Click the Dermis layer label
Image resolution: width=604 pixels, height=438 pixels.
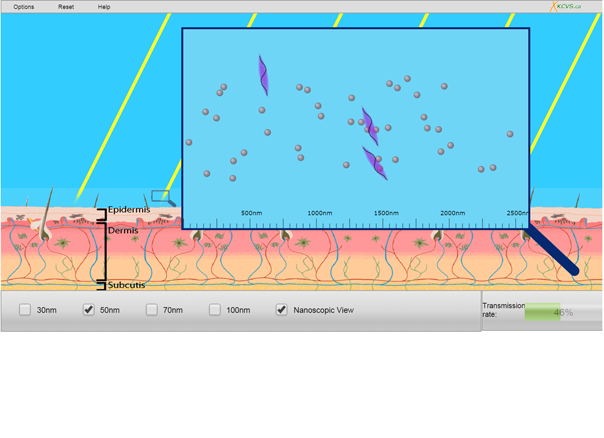tap(126, 230)
